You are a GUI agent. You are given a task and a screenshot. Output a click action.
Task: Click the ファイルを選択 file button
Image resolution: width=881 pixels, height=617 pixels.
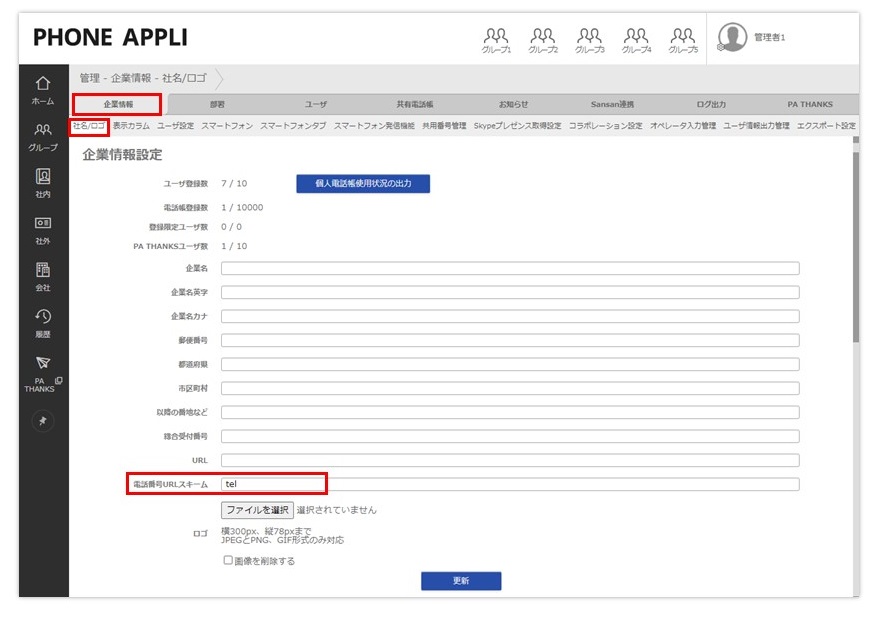257,510
